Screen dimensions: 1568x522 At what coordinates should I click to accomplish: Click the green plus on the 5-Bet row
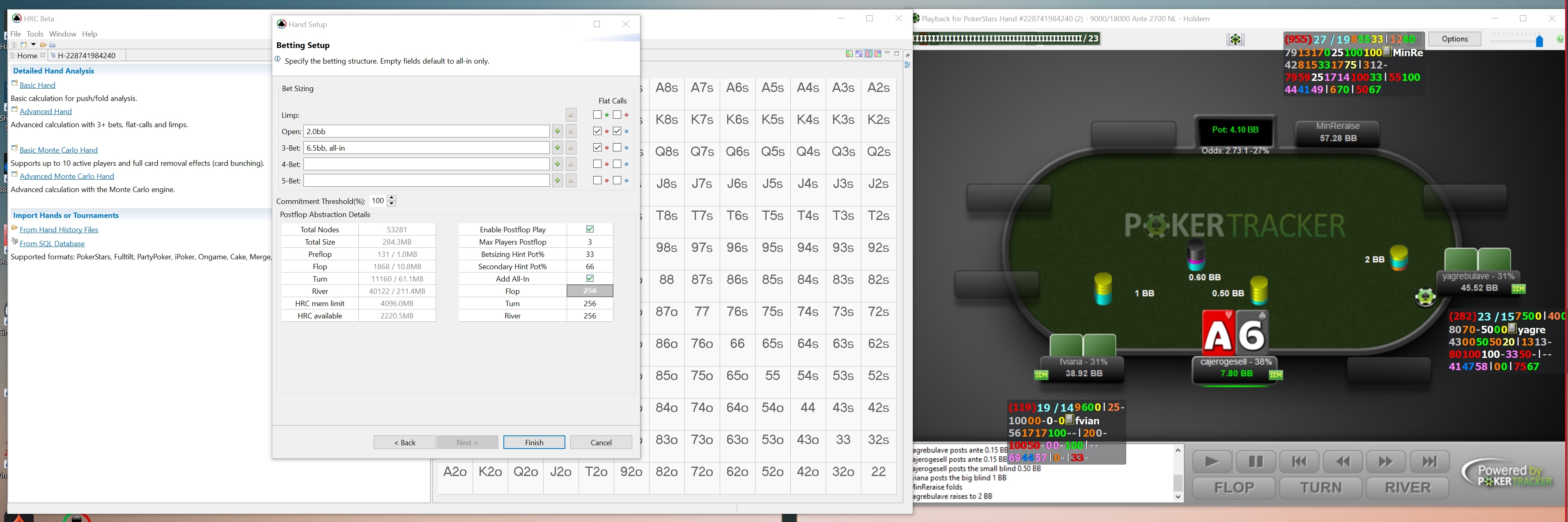click(x=557, y=181)
